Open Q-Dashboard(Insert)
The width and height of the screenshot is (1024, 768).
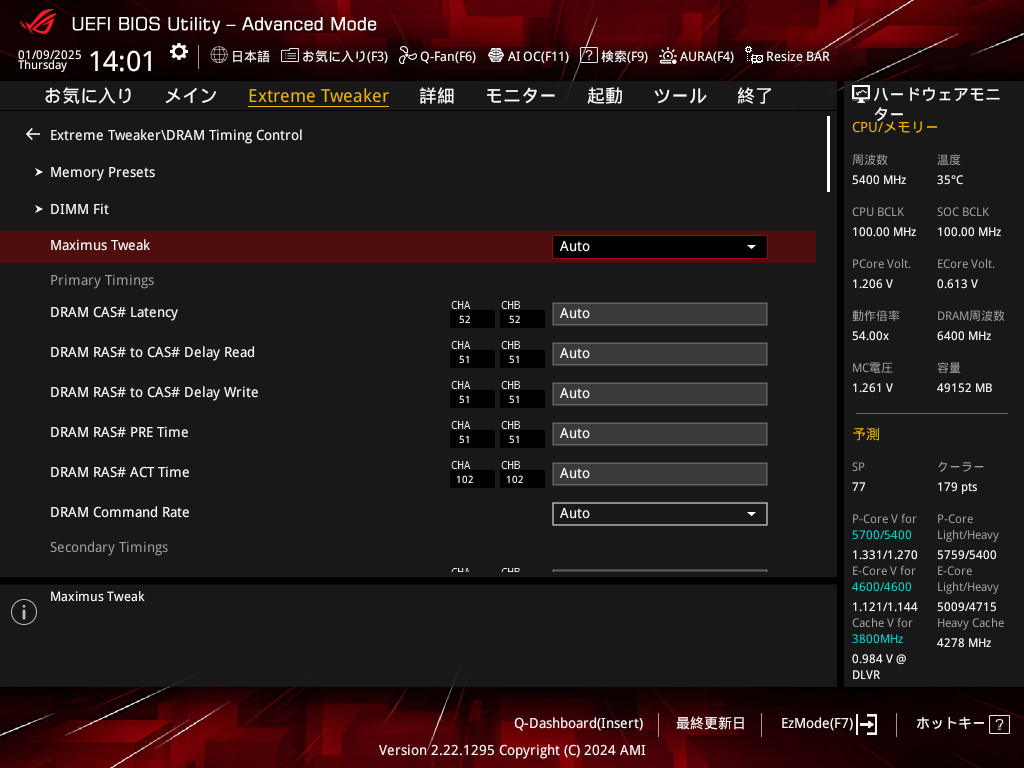tap(578, 723)
